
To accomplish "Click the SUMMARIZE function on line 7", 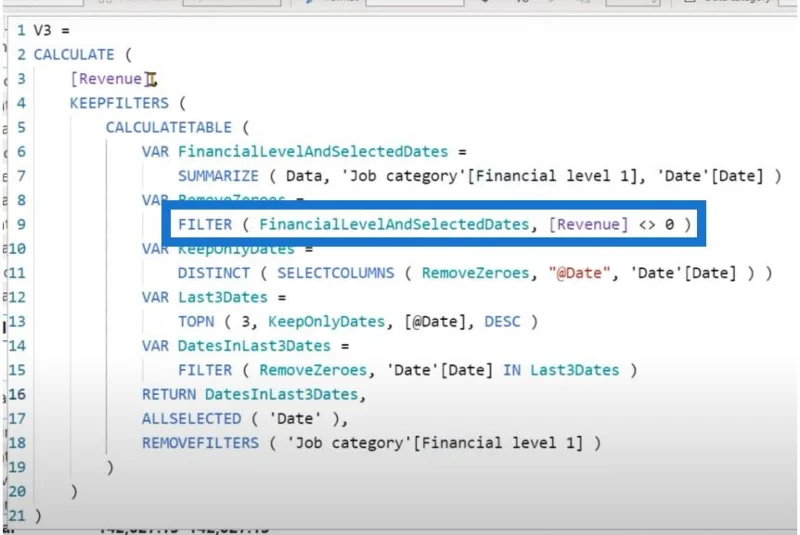I will pos(218,176).
